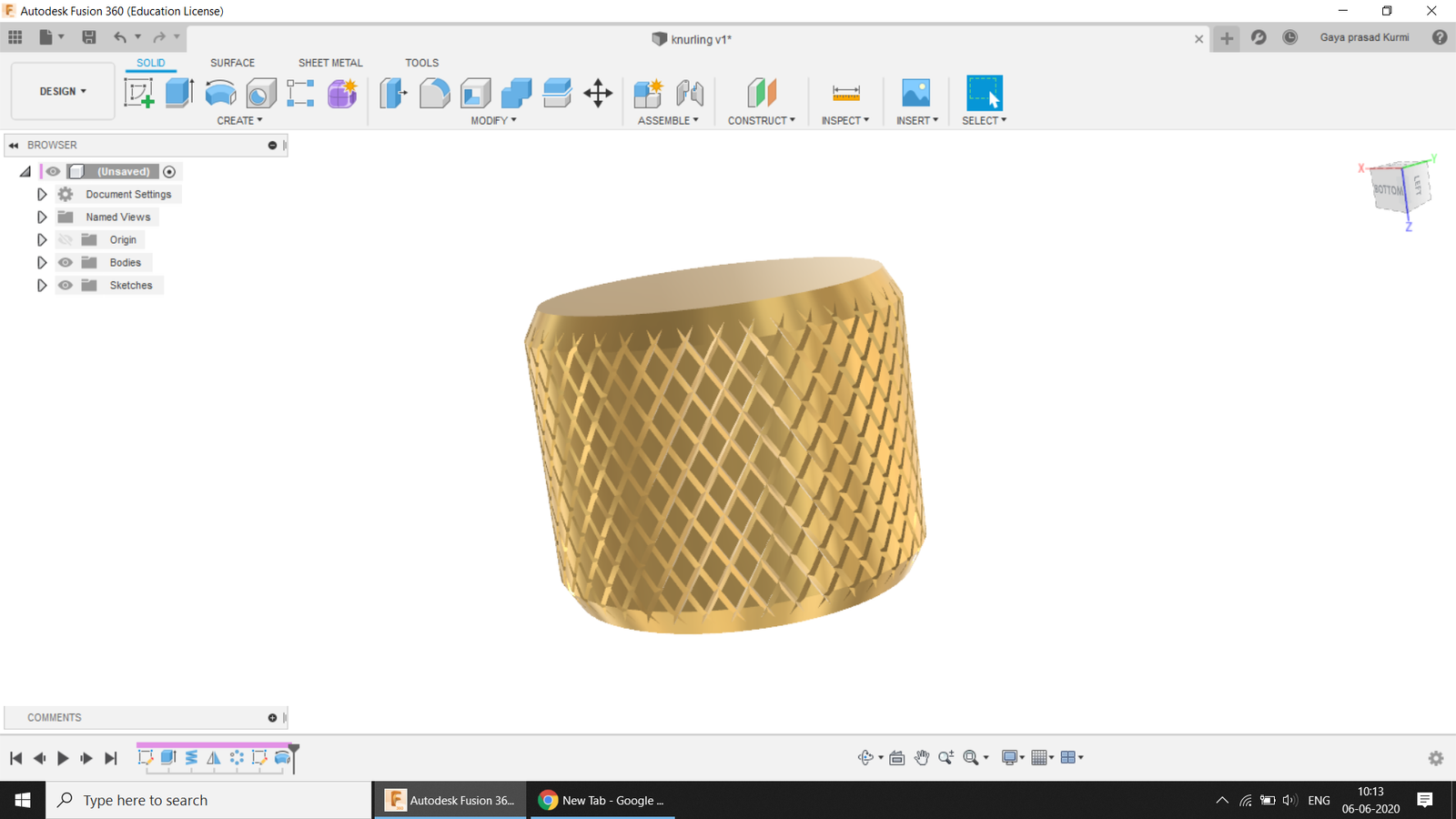
Task: Open the MODIFY dropdown menu
Action: [493, 120]
